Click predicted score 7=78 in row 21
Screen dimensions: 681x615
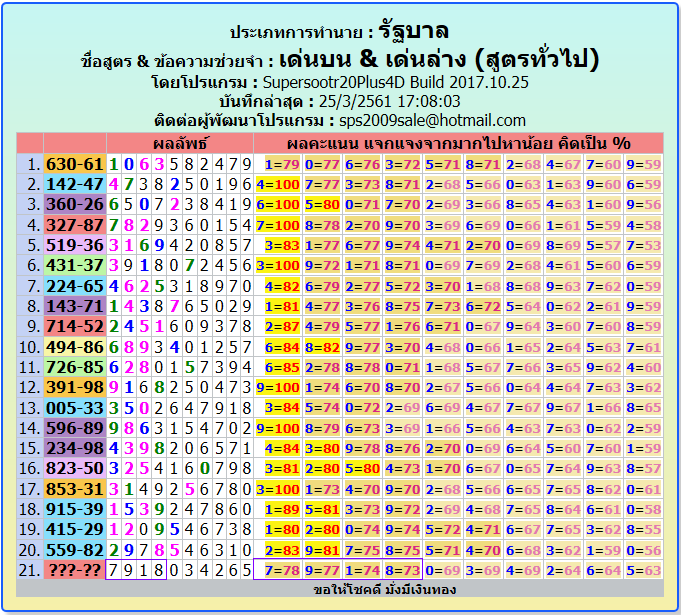(282, 570)
